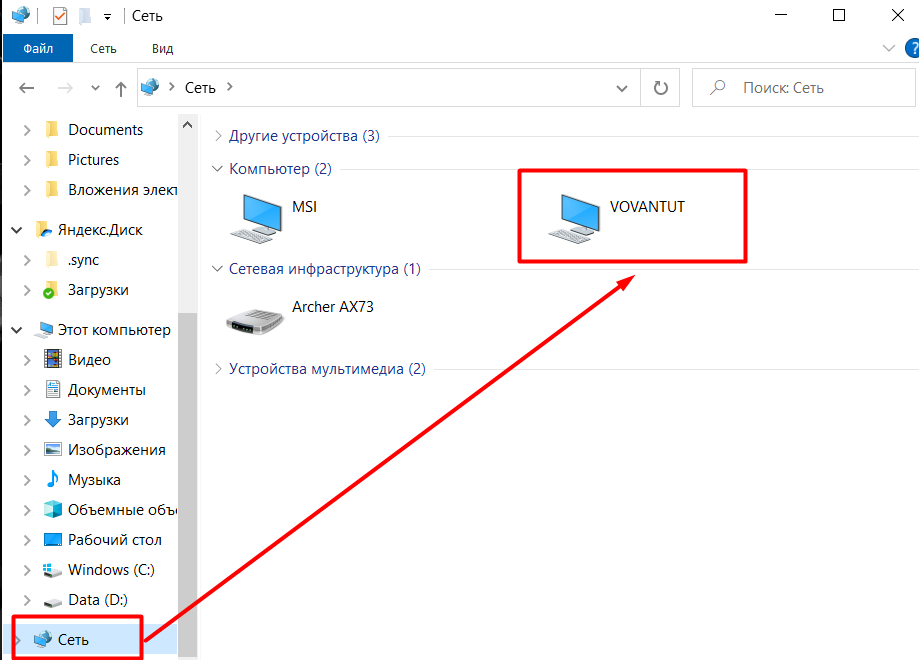Open the Файл menu
This screenshot has height=660, width=919.
click(37, 47)
